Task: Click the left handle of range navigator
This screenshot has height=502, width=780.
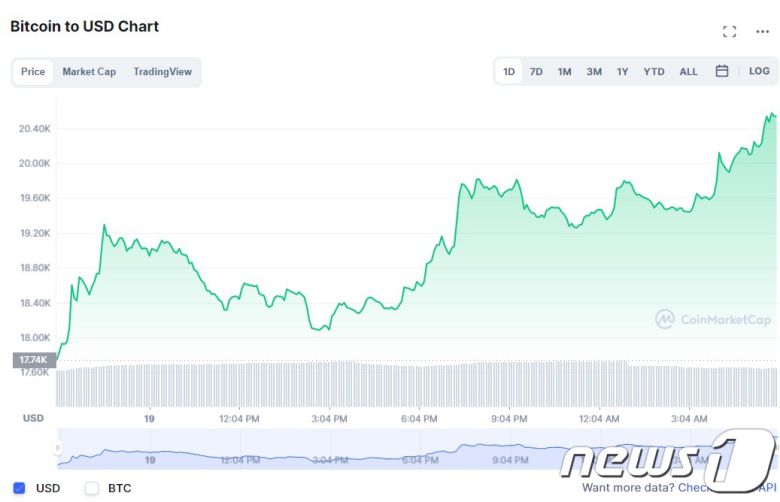Action: [x=58, y=447]
